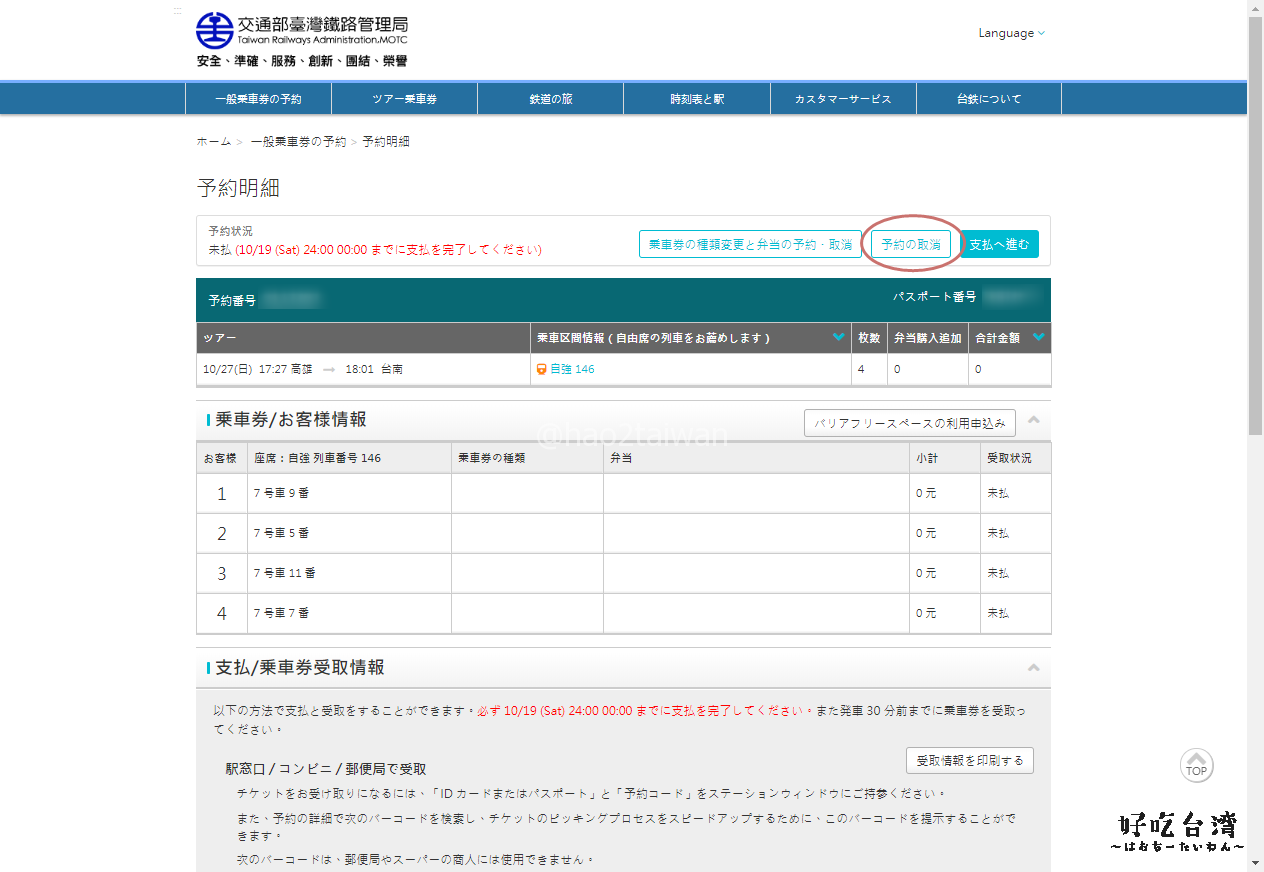The image size is (1264, 872).
Task: Open the 一般乗車券の予約 menu
Action: click(x=258, y=99)
